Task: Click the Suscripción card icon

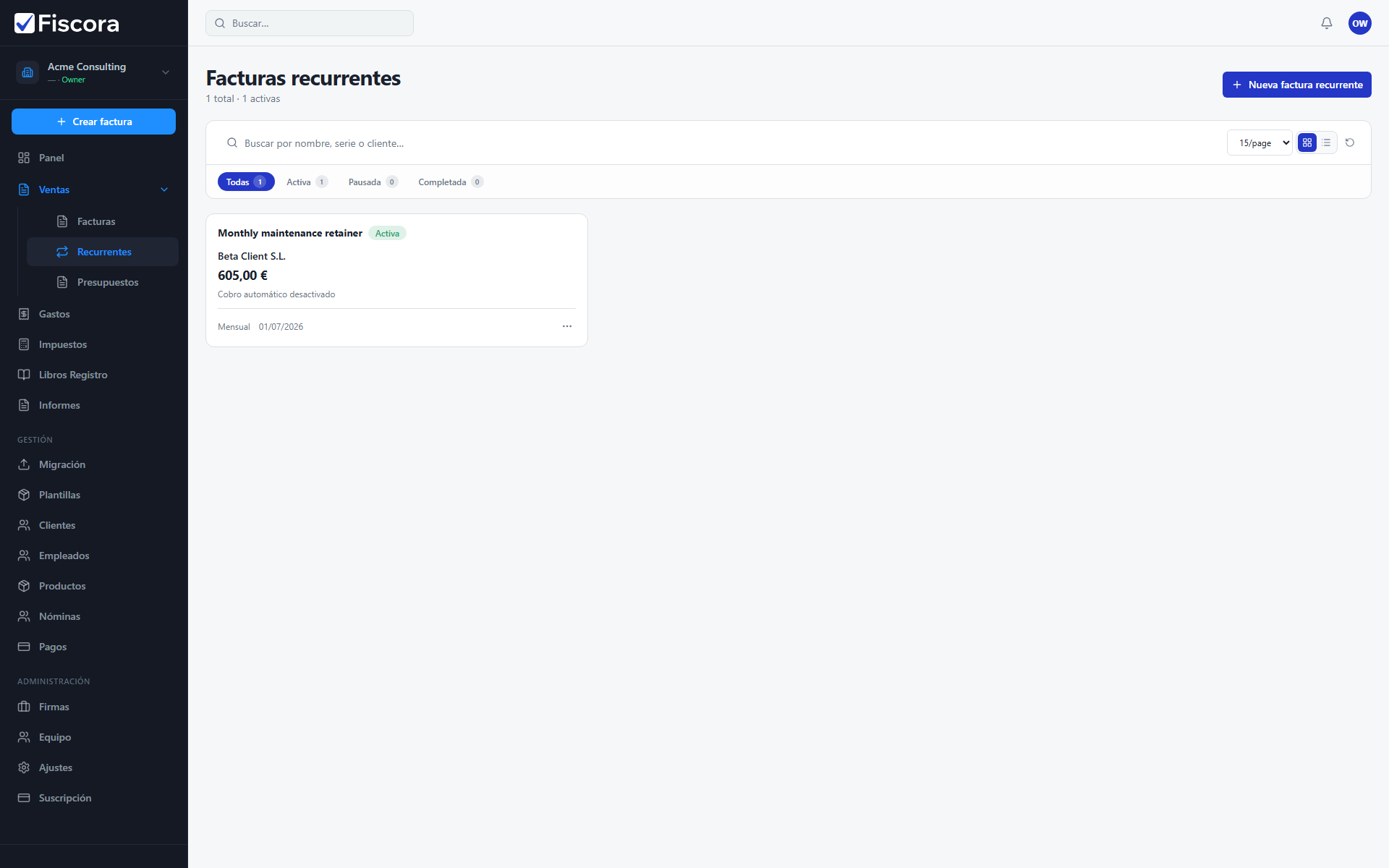Action: 24,798
